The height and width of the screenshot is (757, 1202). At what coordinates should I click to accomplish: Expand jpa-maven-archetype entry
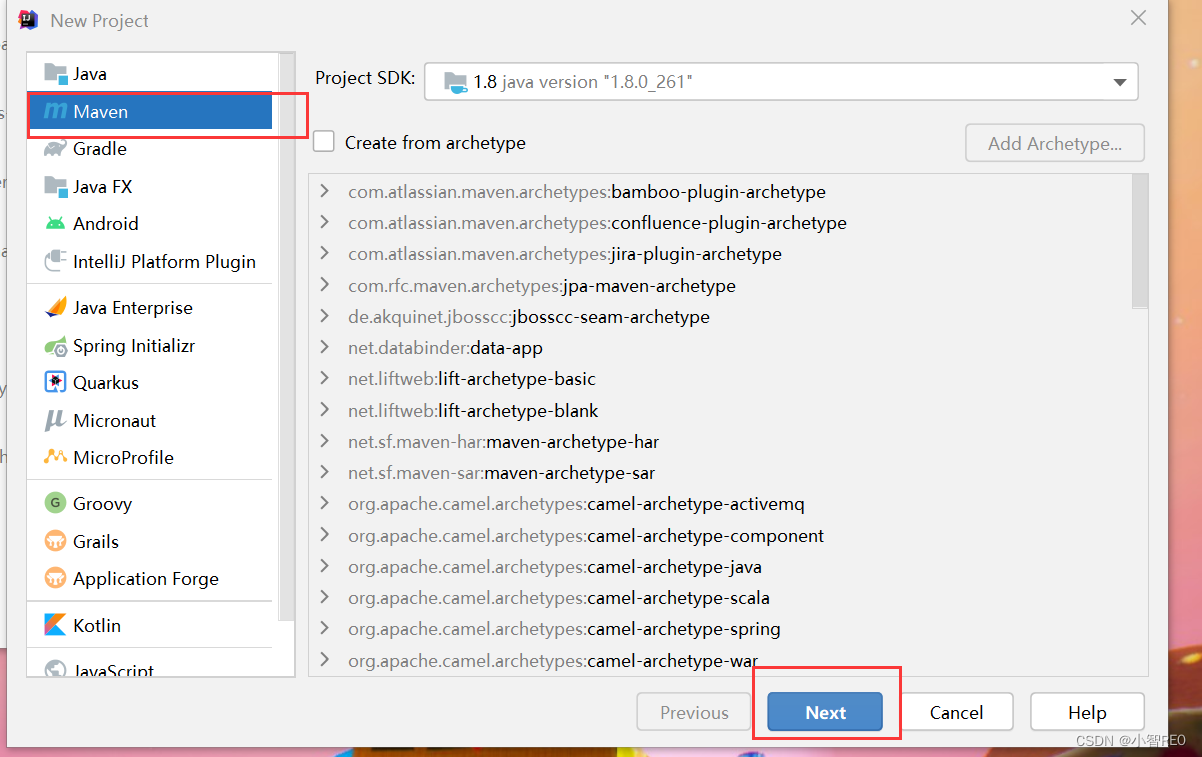tap(324, 285)
